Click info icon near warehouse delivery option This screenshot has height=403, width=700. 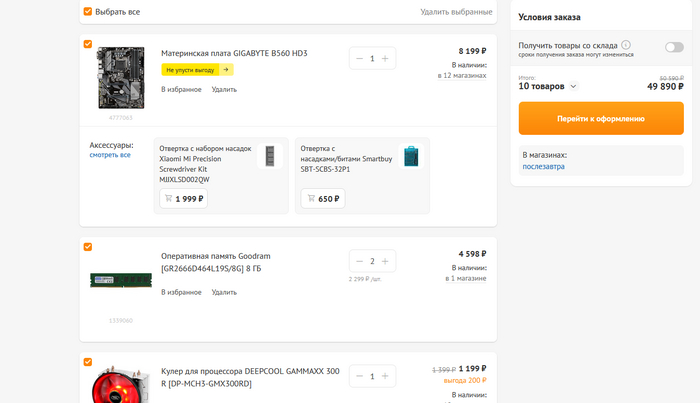tap(626, 45)
